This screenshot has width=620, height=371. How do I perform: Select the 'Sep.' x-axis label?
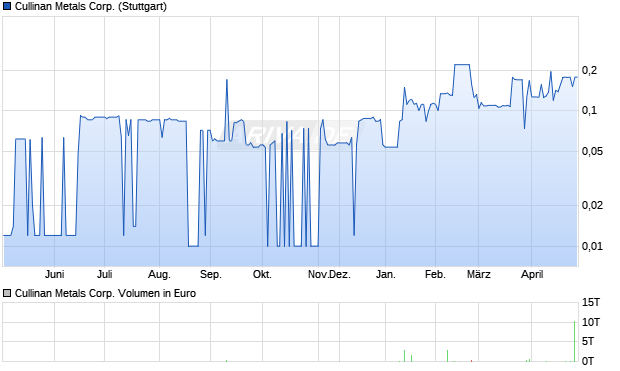211,274
